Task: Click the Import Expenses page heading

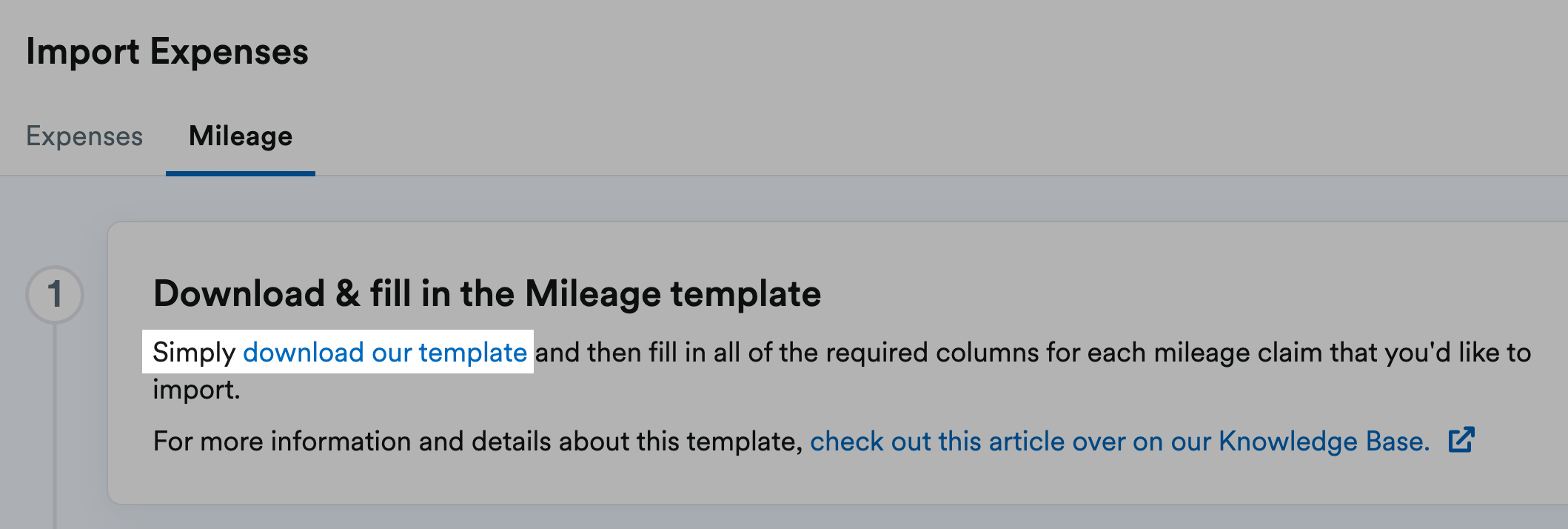Action: [167, 52]
